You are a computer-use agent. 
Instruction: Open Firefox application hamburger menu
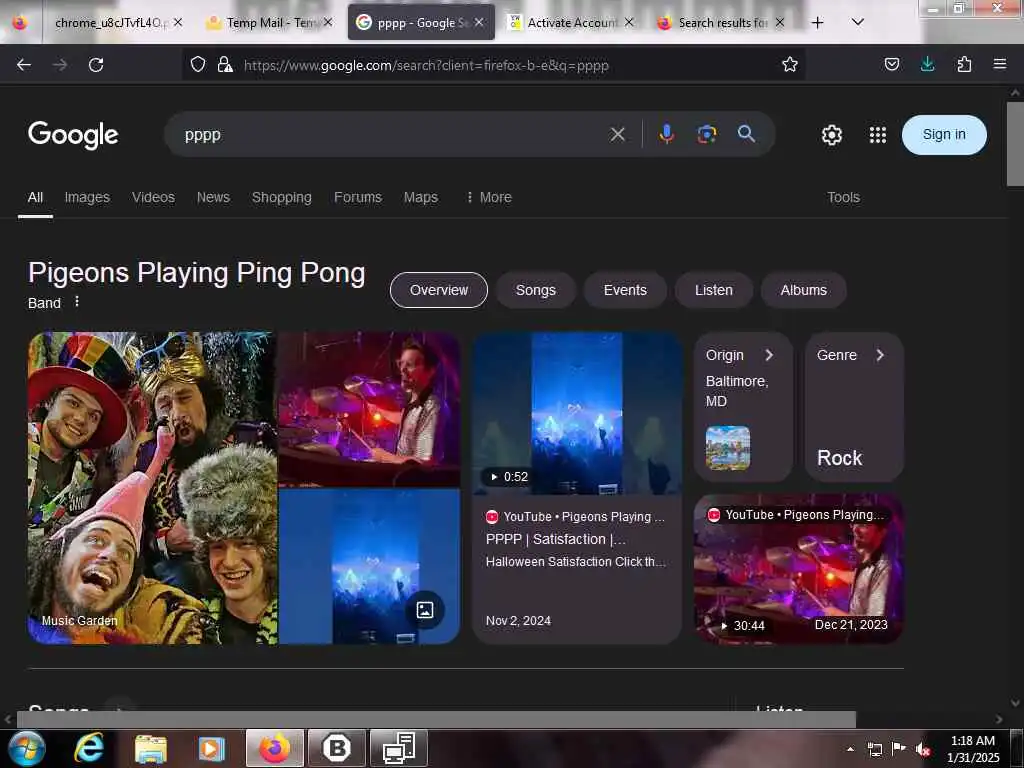click(x=999, y=64)
